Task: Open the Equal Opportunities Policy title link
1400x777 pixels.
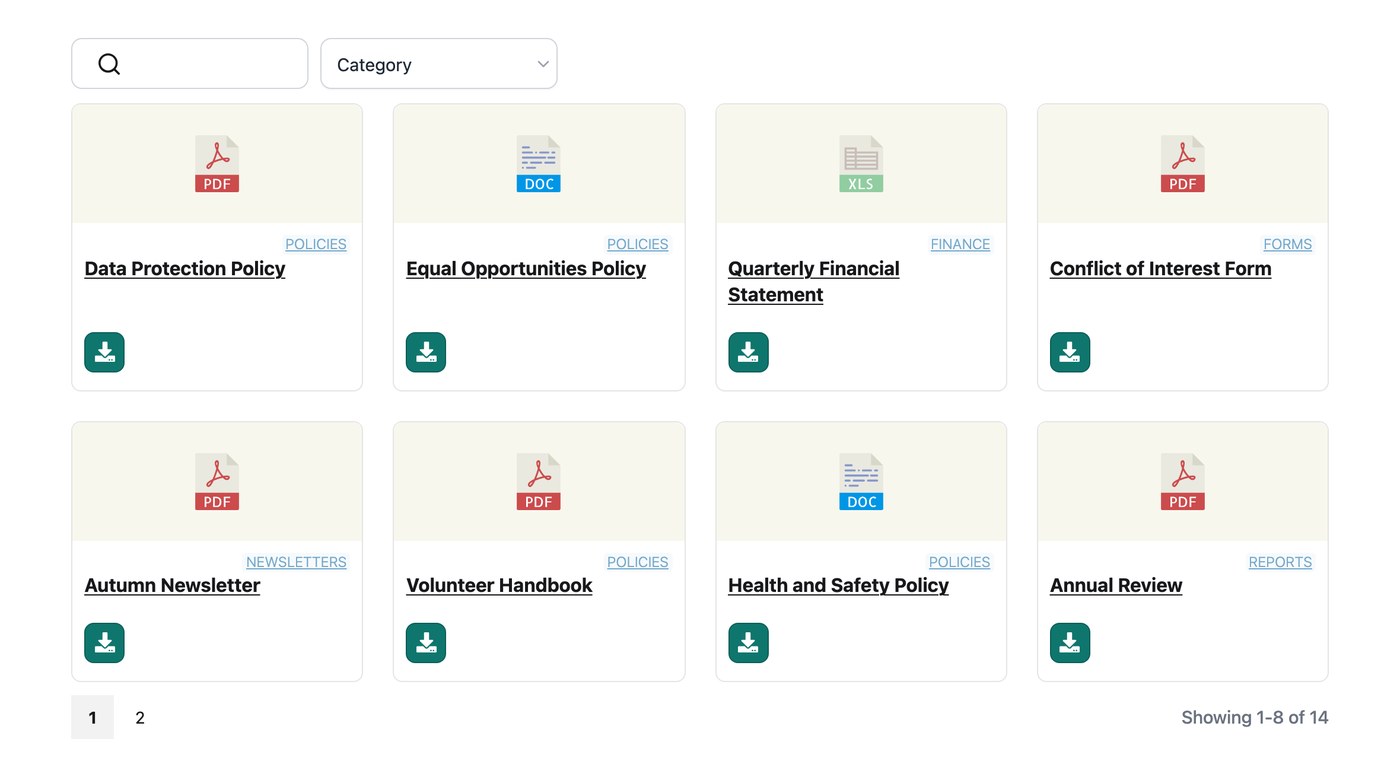Action: pyautogui.click(x=526, y=269)
